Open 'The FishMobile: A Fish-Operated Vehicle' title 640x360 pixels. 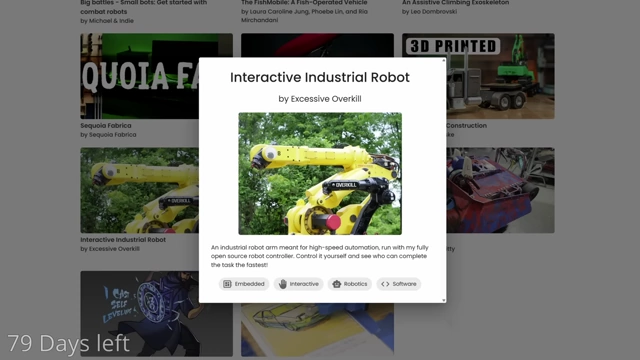coord(304,3)
